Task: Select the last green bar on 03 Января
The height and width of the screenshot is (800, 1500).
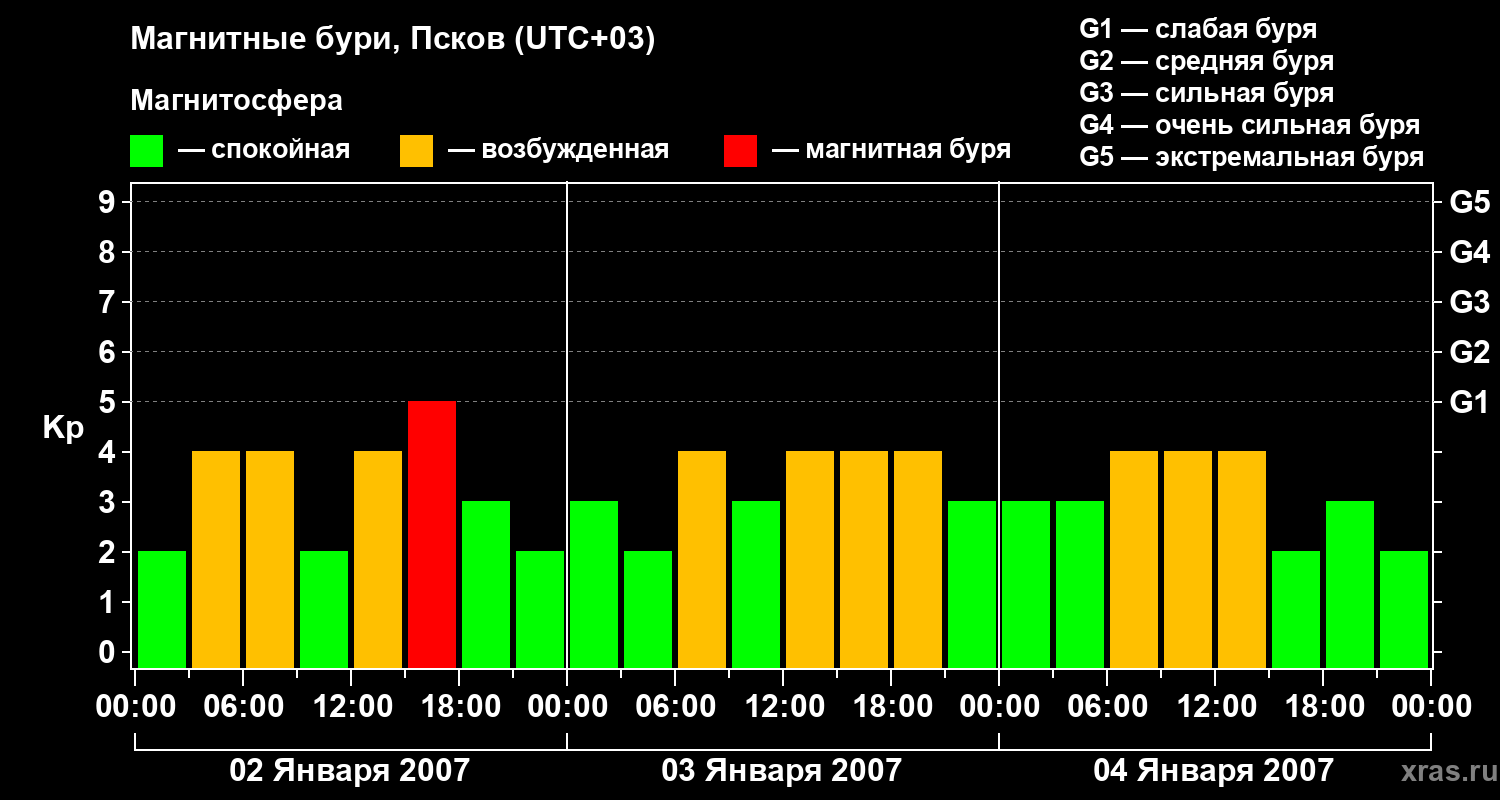Action: click(972, 584)
